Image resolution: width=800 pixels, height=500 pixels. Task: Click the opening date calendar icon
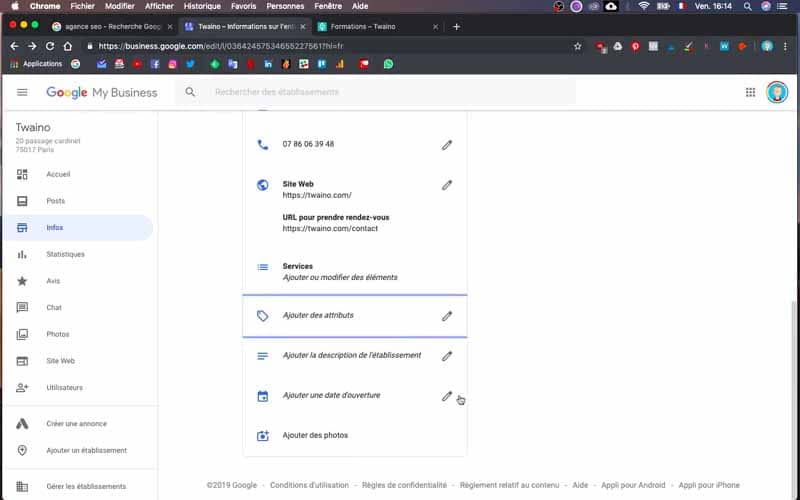tap(262, 396)
